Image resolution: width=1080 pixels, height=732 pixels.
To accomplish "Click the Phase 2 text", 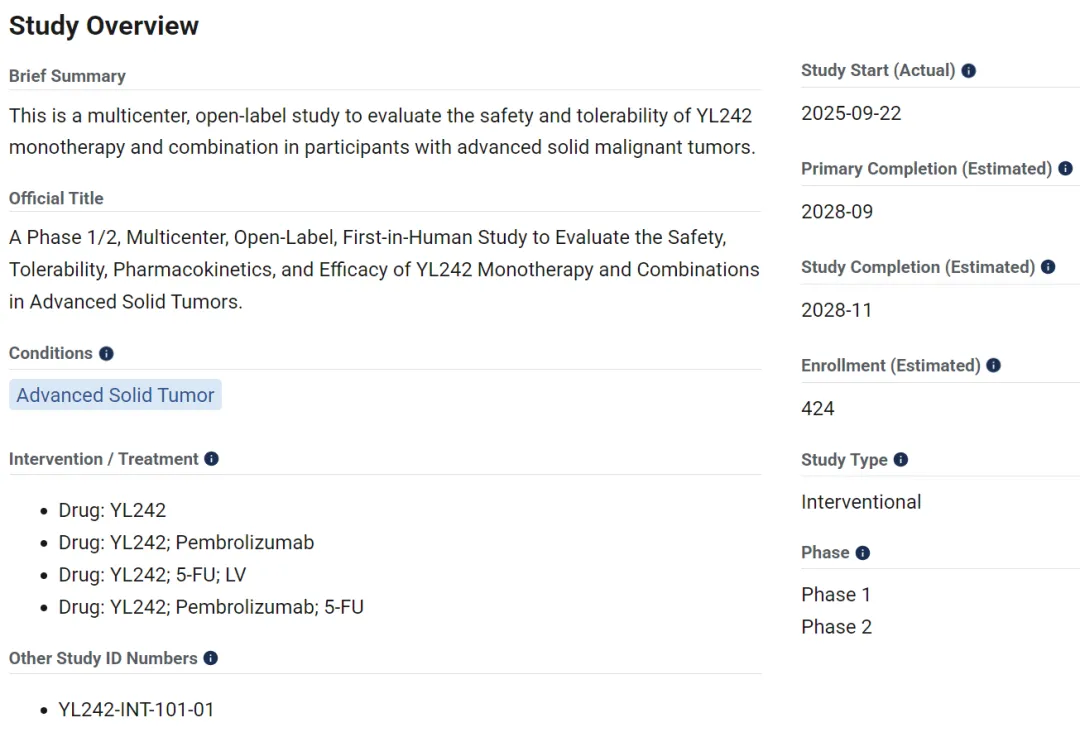I will coord(836,627).
